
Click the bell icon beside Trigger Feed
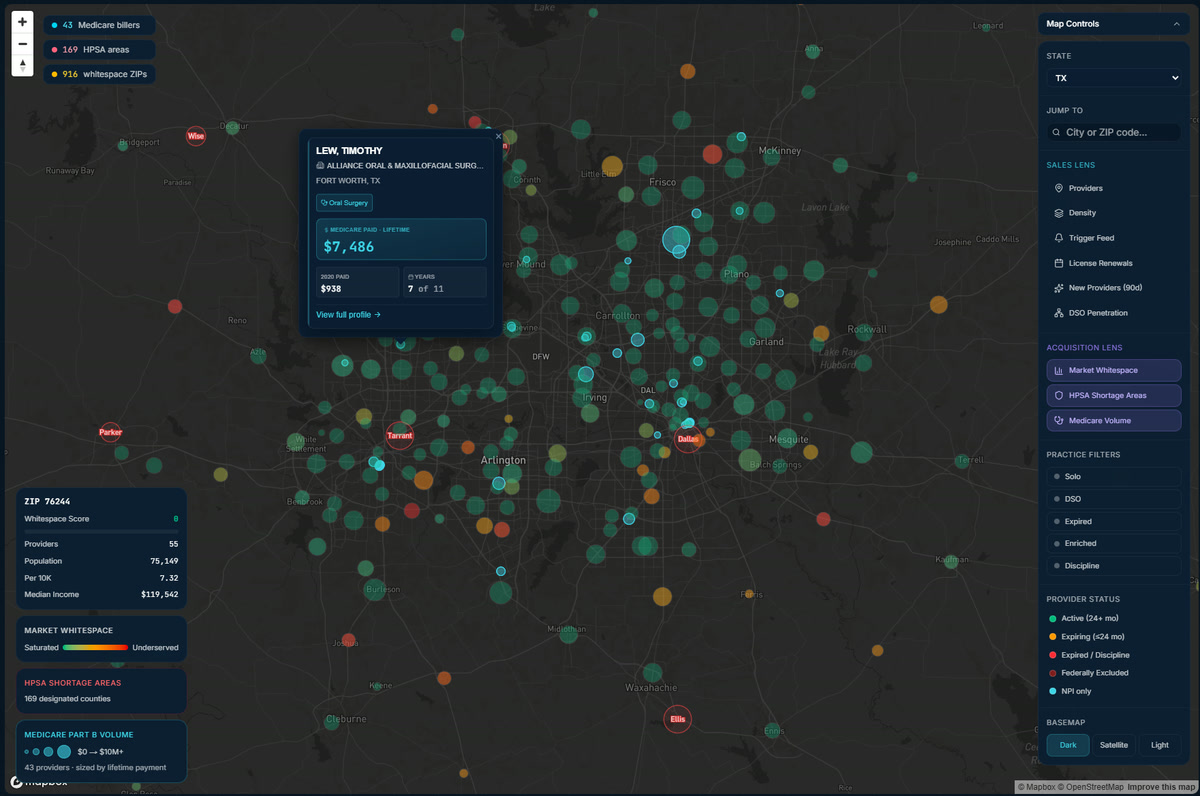click(1059, 238)
